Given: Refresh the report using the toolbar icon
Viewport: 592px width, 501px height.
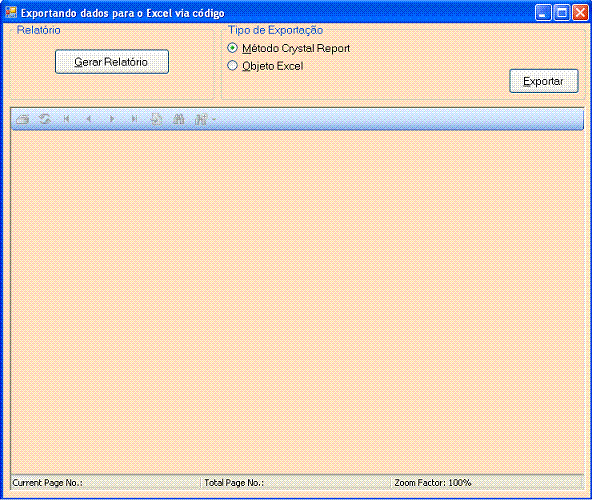Looking at the screenshot, I should (45, 119).
